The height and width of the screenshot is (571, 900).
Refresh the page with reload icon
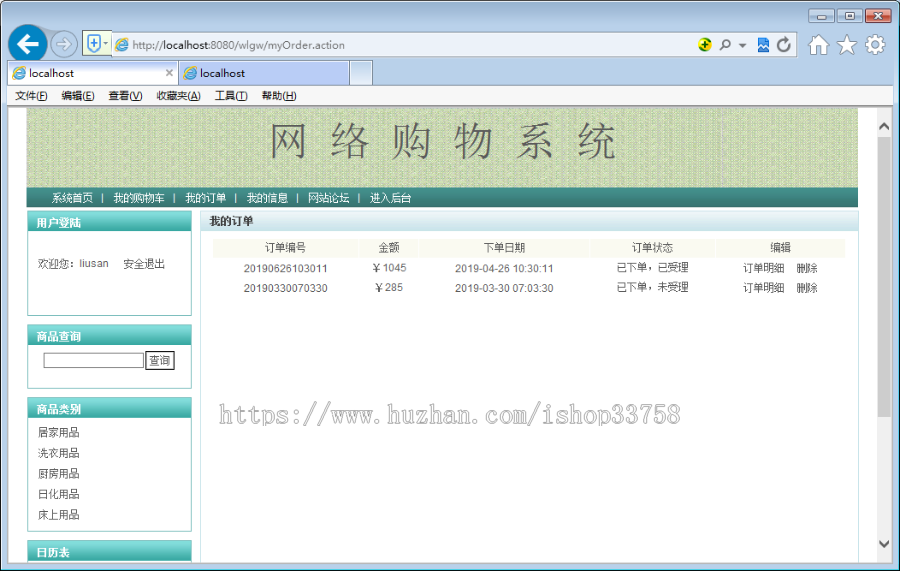[x=783, y=44]
